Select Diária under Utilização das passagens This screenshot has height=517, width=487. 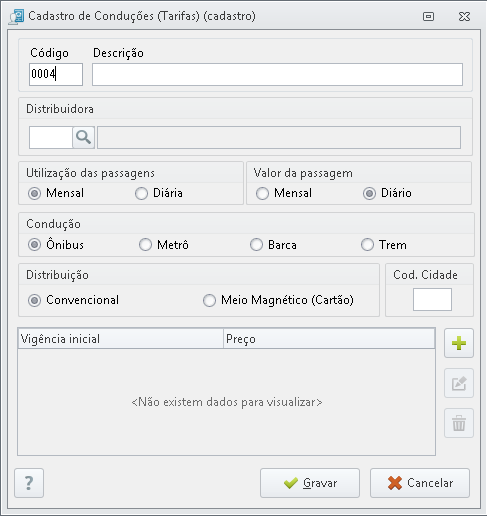click(x=159, y=193)
